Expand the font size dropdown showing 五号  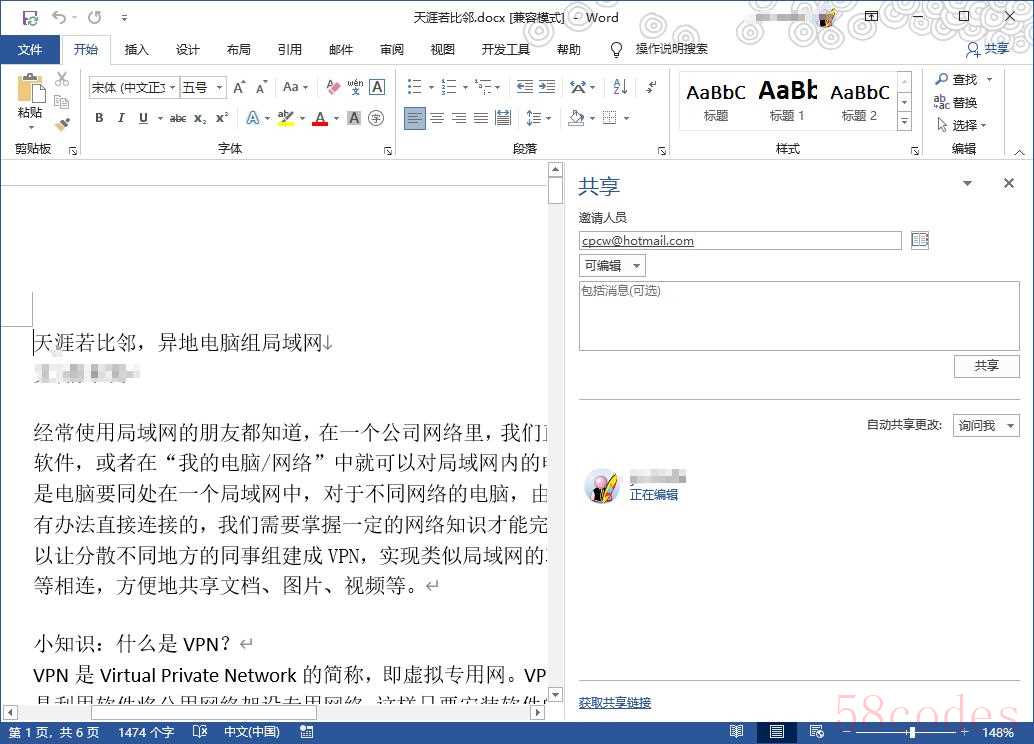pos(219,88)
